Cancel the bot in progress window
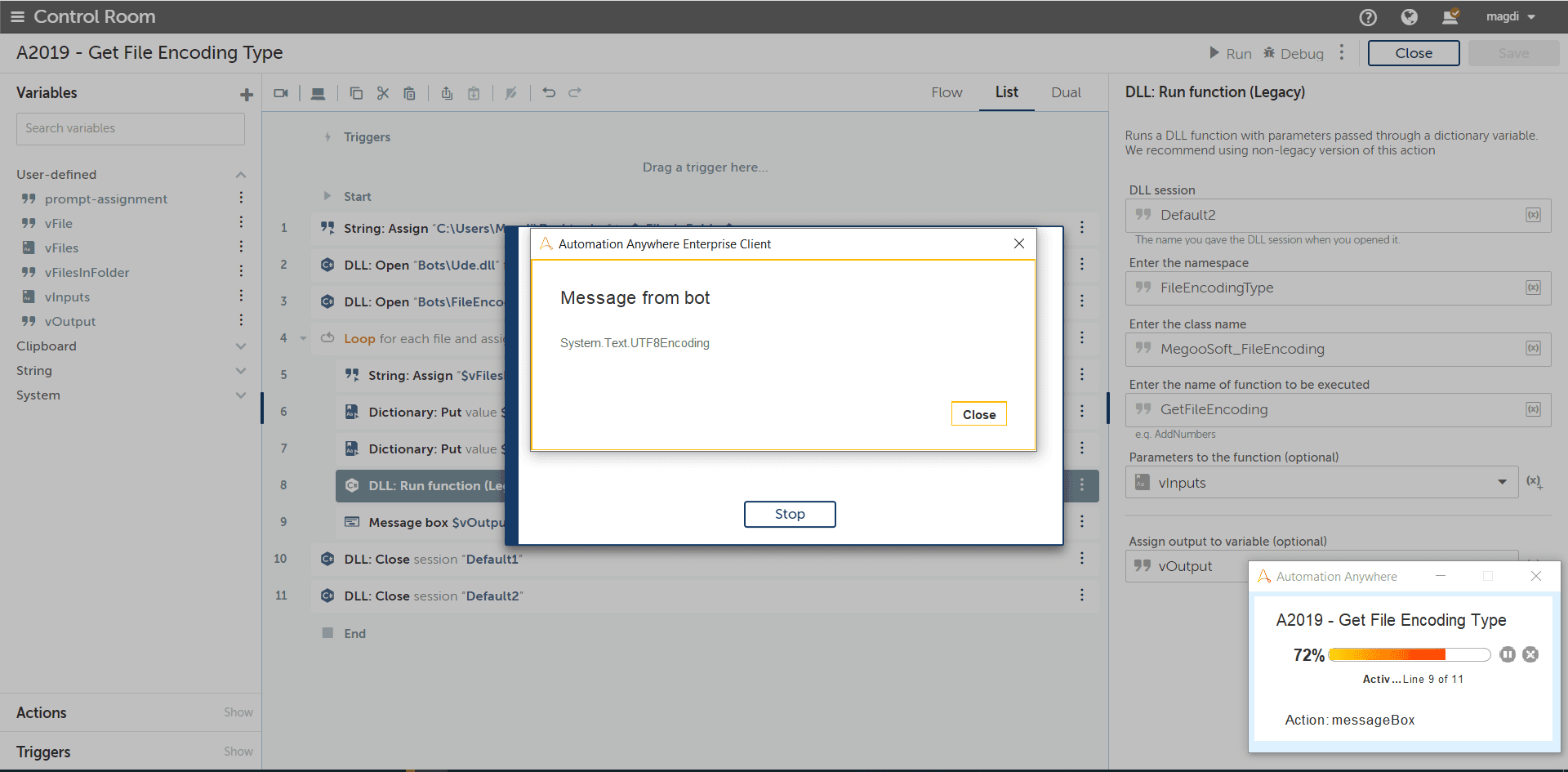Viewport: 1568px width, 772px height. point(1531,654)
